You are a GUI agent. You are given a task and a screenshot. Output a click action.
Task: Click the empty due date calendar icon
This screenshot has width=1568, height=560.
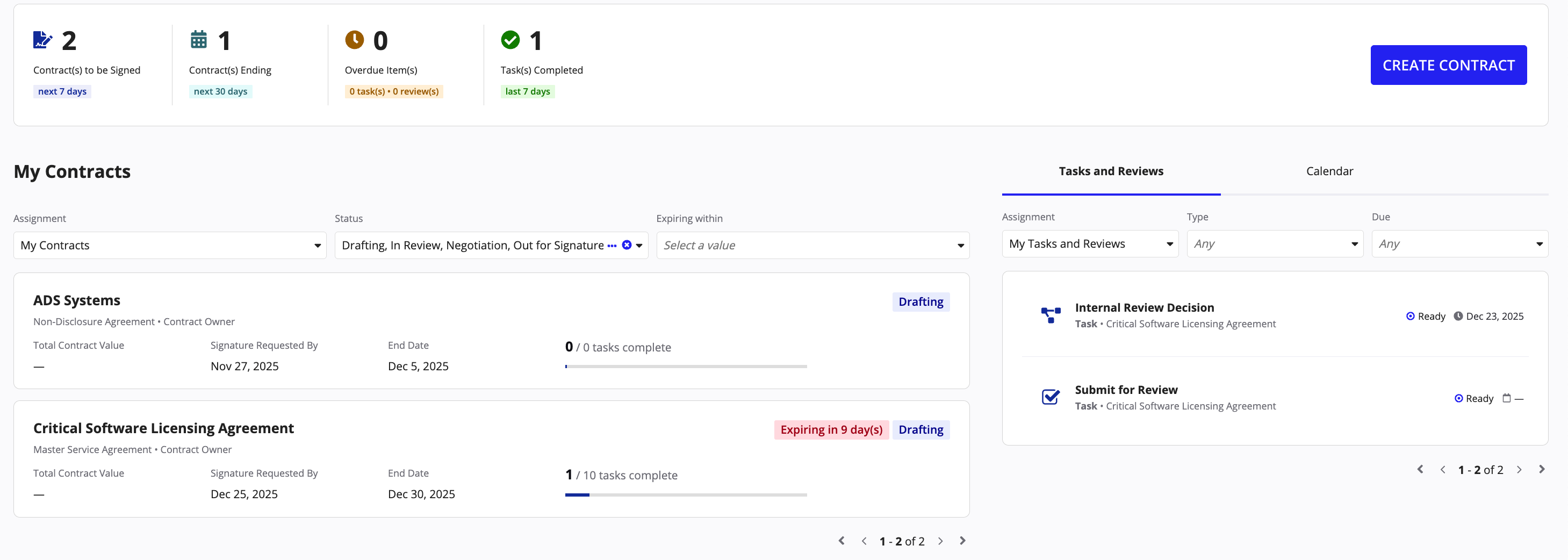1507,398
